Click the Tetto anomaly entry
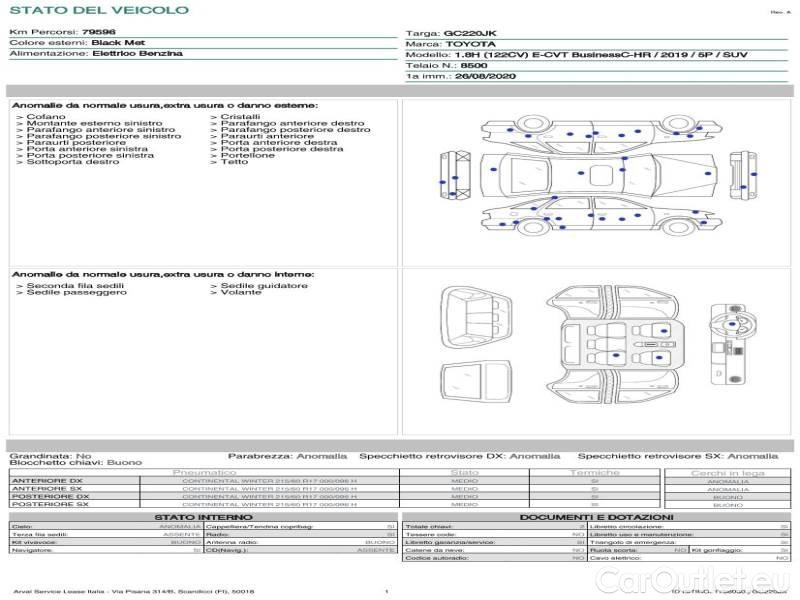Viewport: 800px width, 600px height. point(234,162)
